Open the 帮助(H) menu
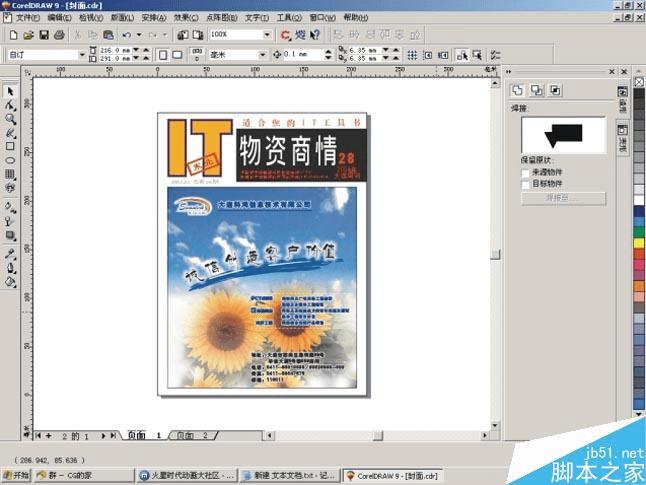 tap(356, 18)
